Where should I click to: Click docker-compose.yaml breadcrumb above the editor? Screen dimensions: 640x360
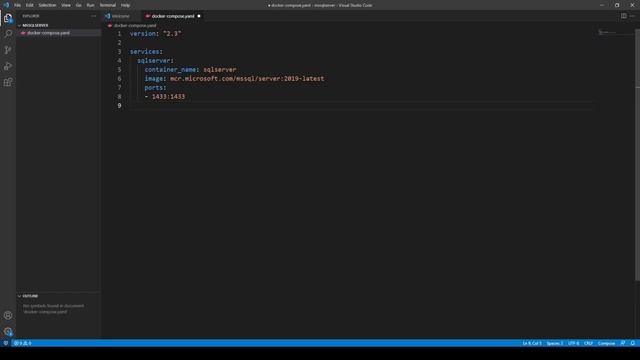[135, 25]
